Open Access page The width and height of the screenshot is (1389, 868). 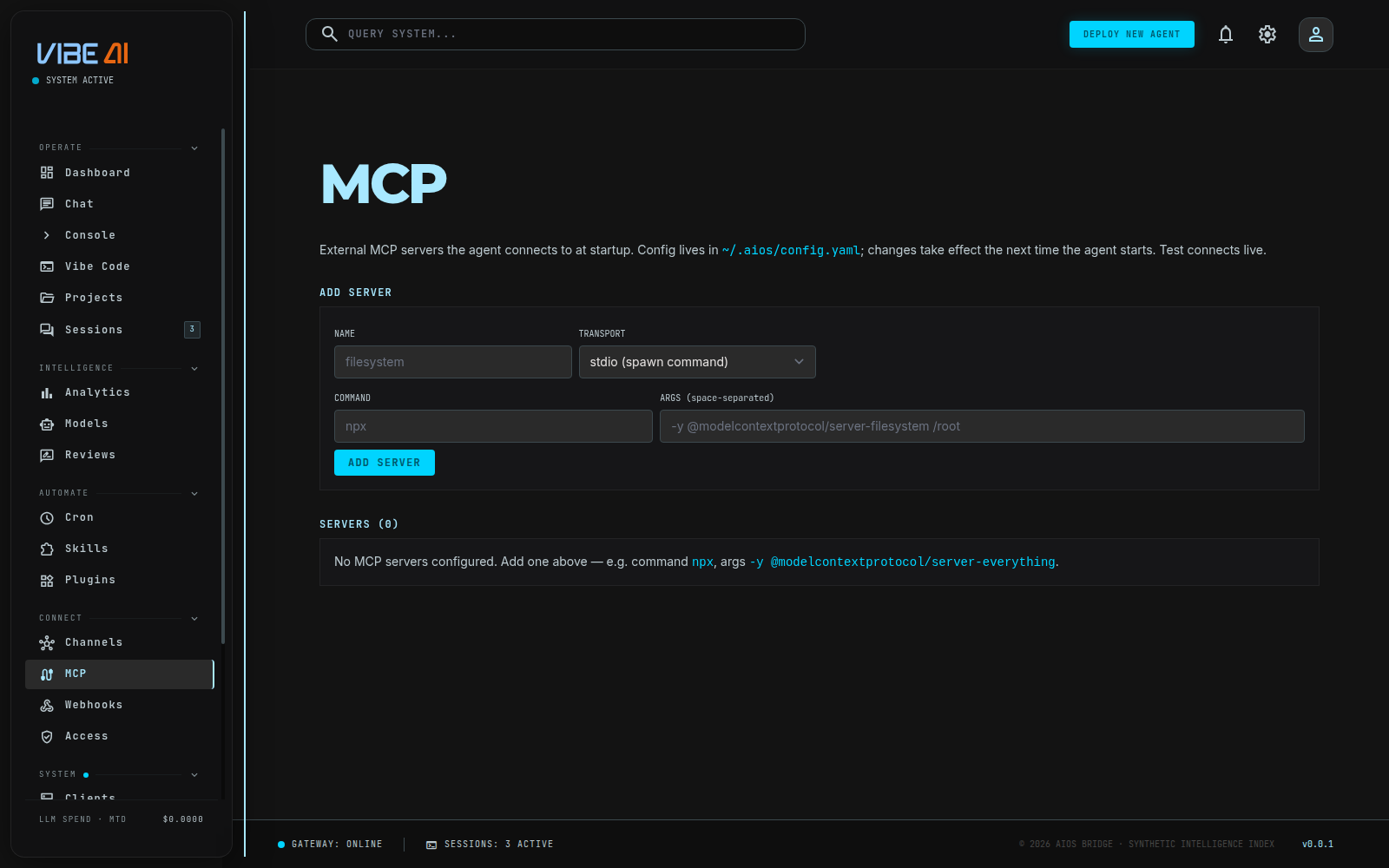click(x=120, y=736)
